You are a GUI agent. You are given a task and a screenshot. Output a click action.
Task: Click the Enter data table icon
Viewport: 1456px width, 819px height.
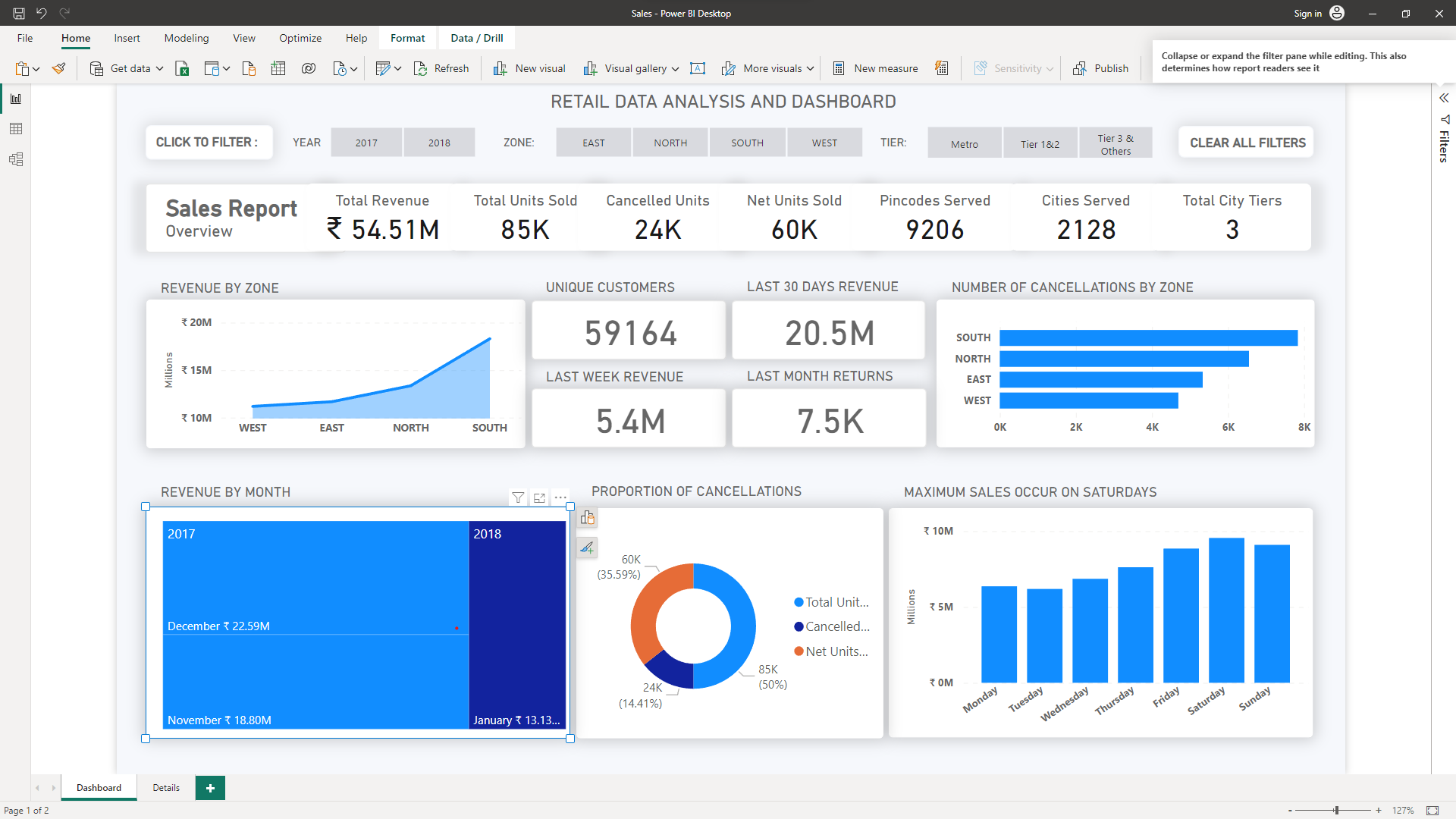tap(278, 68)
